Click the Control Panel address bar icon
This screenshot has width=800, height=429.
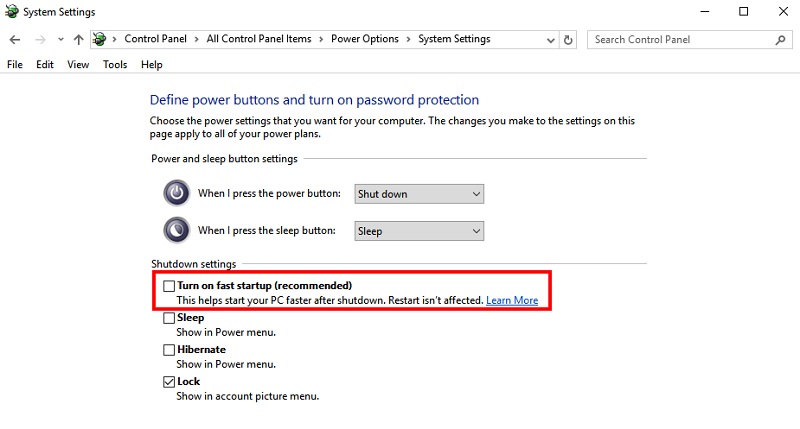pyautogui.click(x=100, y=39)
